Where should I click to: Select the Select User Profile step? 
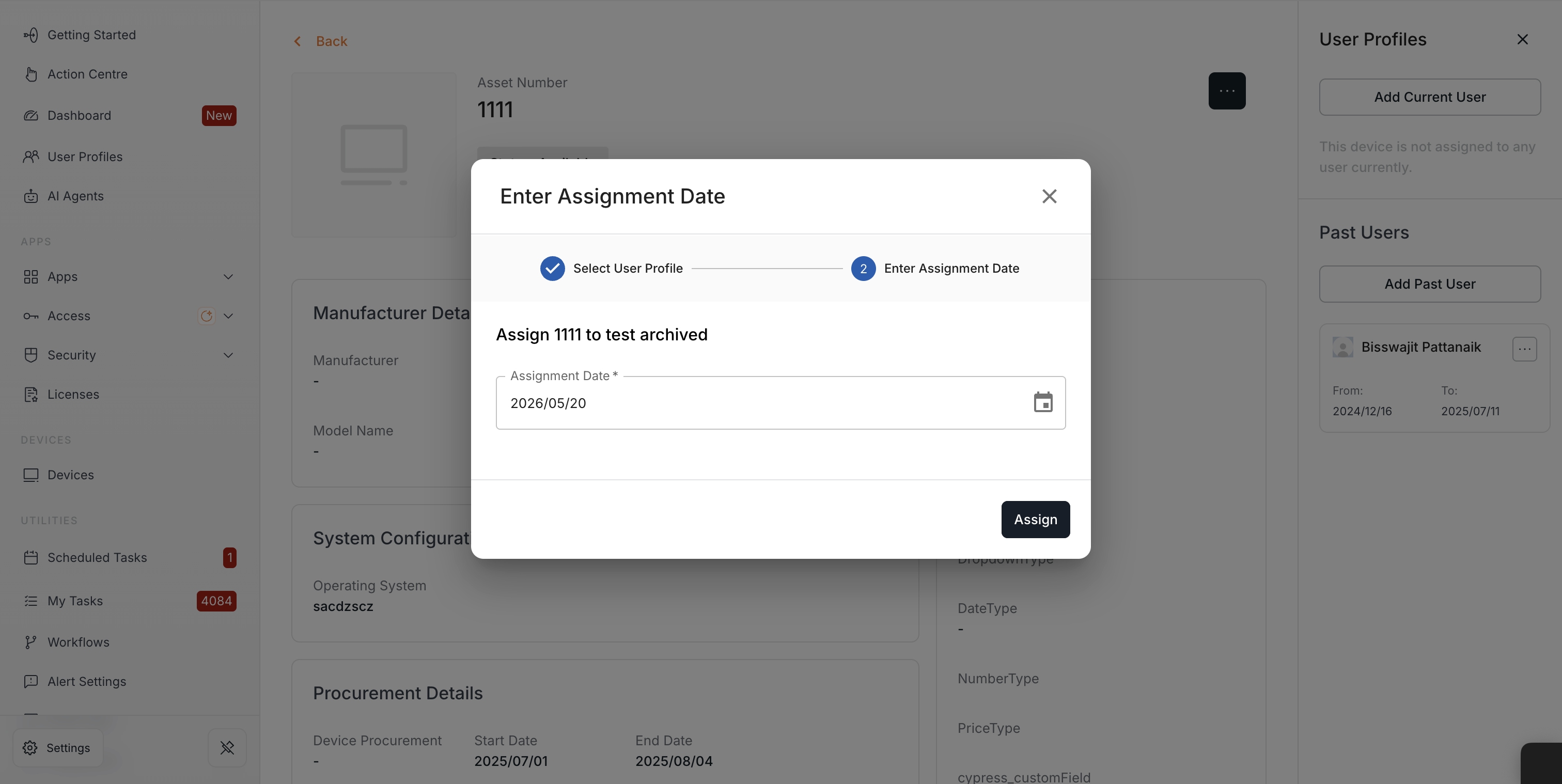point(611,268)
